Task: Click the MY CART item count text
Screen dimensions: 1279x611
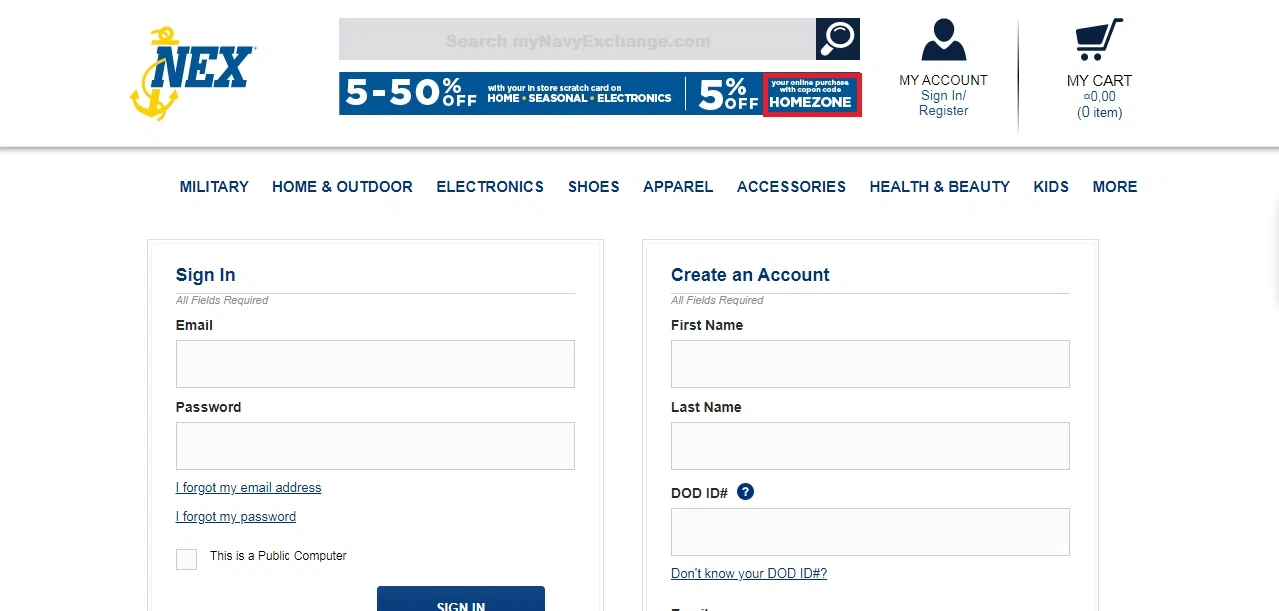Action: pyautogui.click(x=1099, y=113)
